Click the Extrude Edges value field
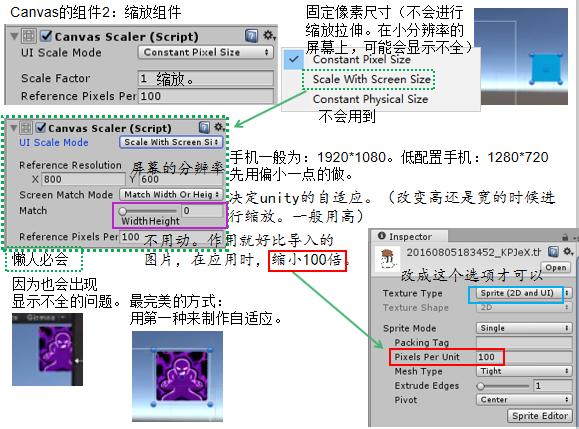This screenshot has width=579, height=429. (x=552, y=386)
